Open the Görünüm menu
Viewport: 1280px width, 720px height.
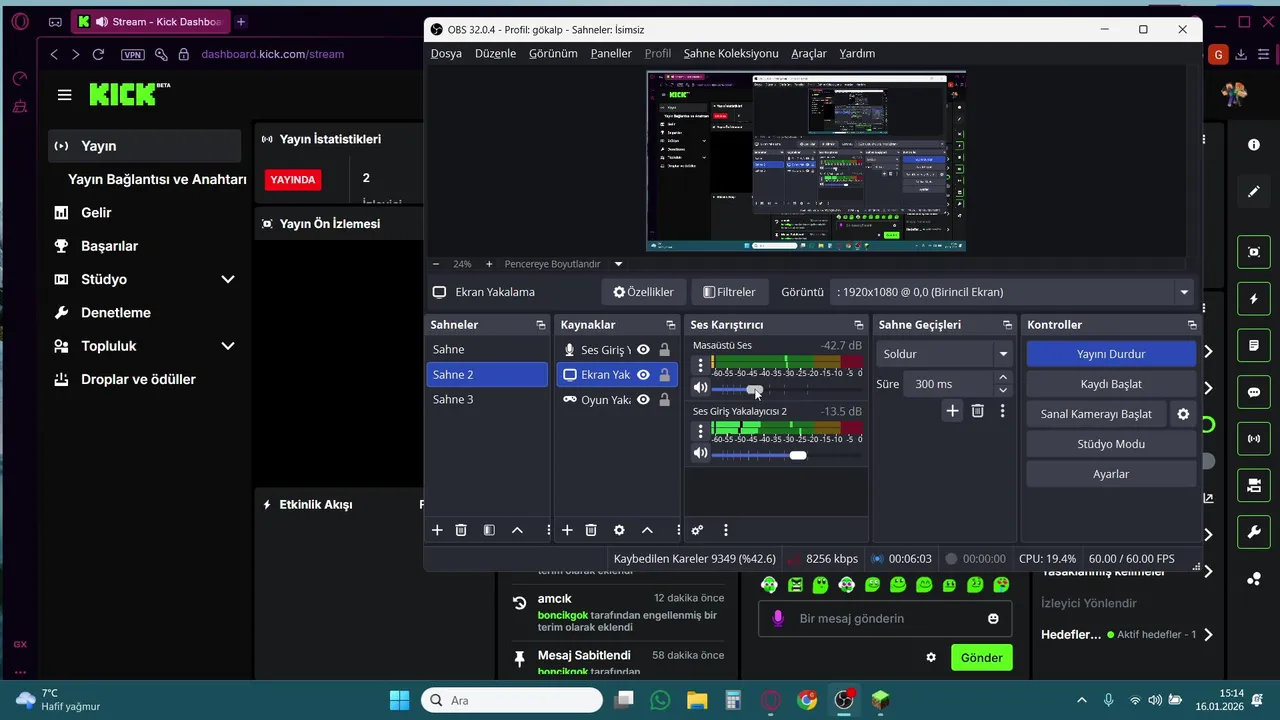pyautogui.click(x=553, y=54)
